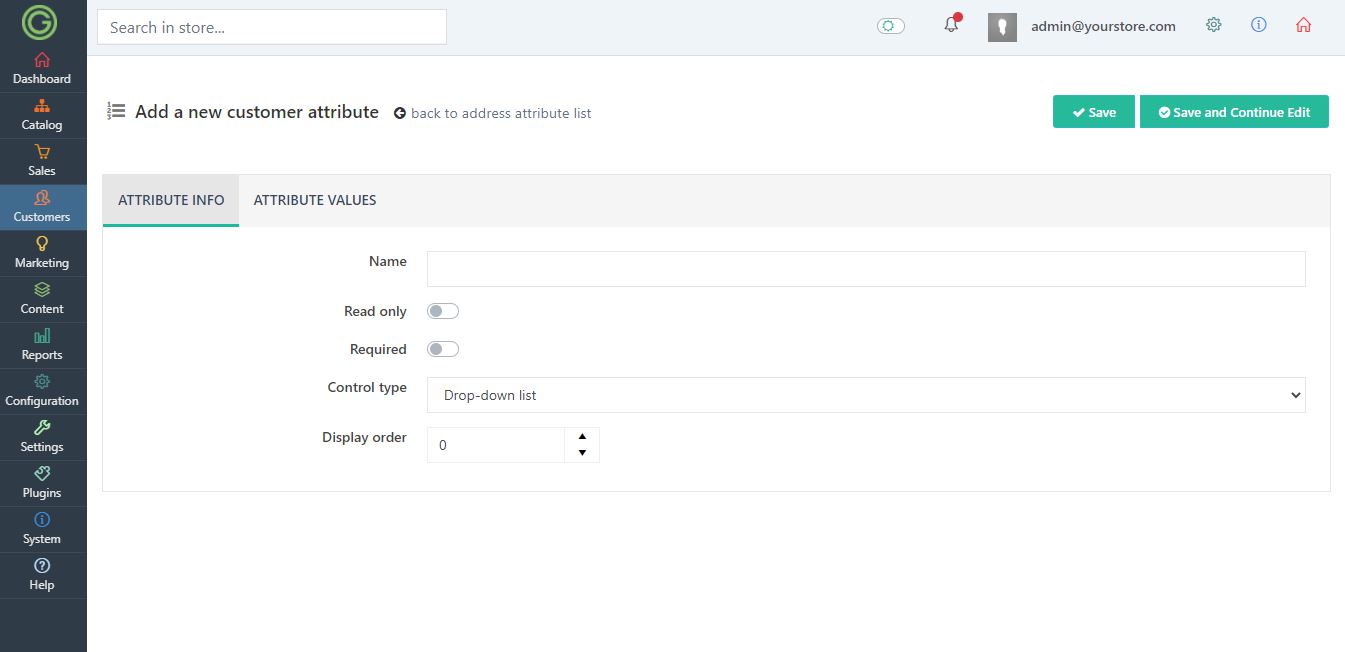Increase Display order with up arrow
1345x652 pixels.
(x=582, y=437)
